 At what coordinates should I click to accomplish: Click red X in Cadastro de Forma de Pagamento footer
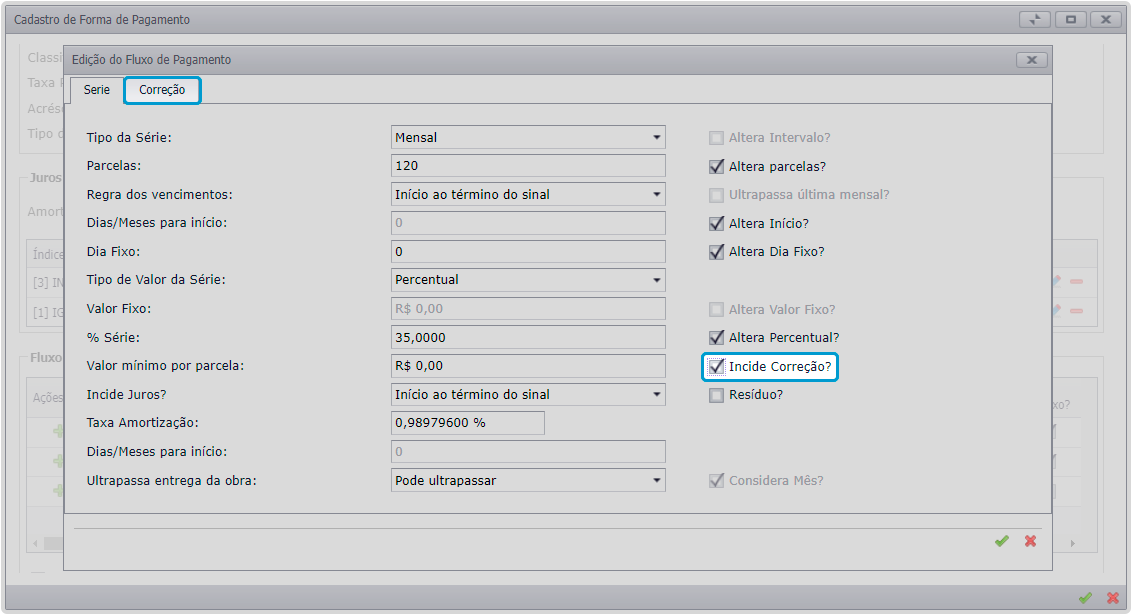point(1113,598)
